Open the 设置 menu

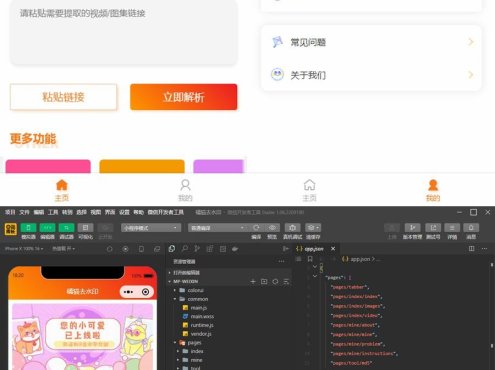(x=124, y=212)
